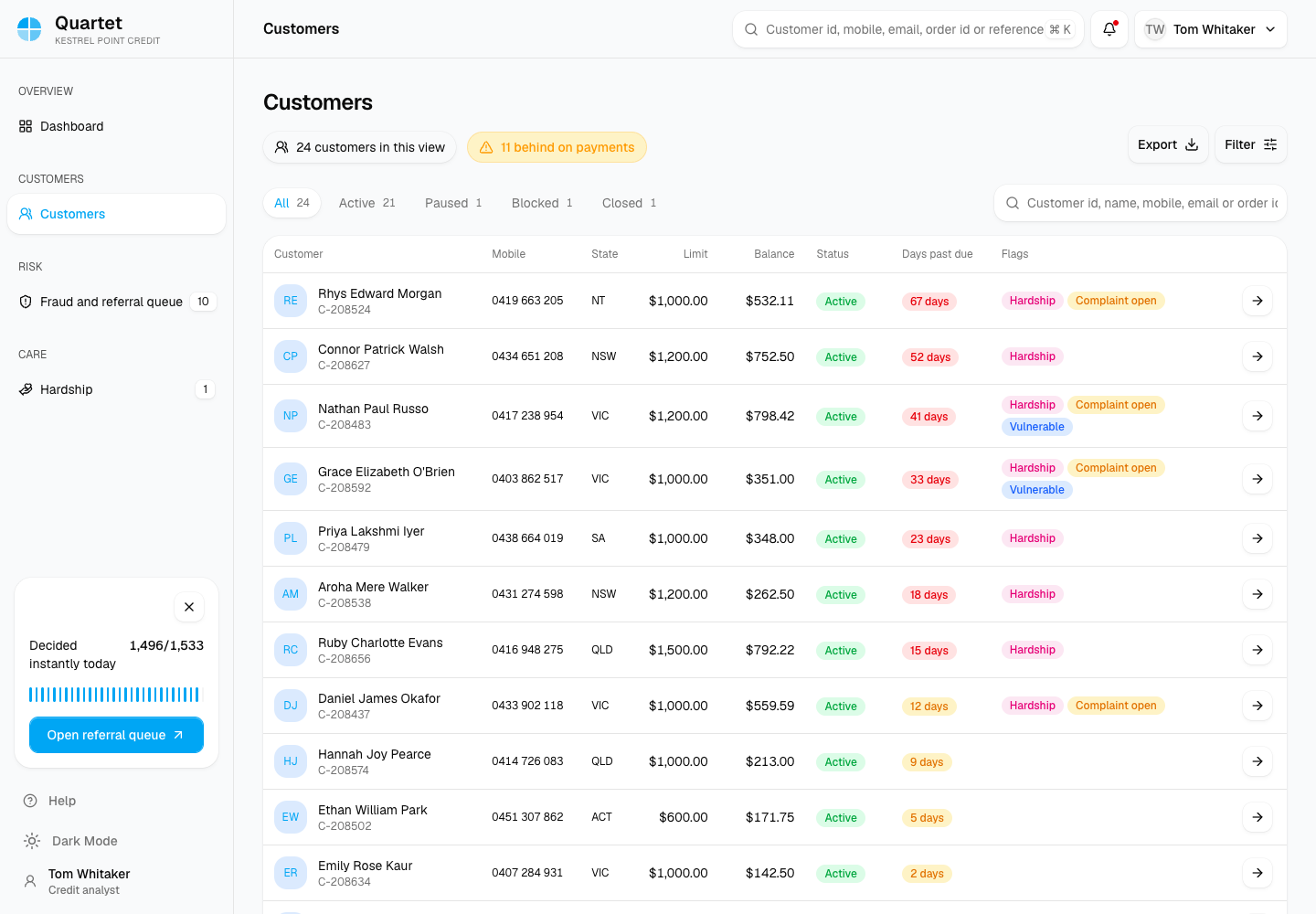This screenshot has width=1316, height=914.
Task: Click the NP avatar for Nathan Russo
Action: (291, 416)
